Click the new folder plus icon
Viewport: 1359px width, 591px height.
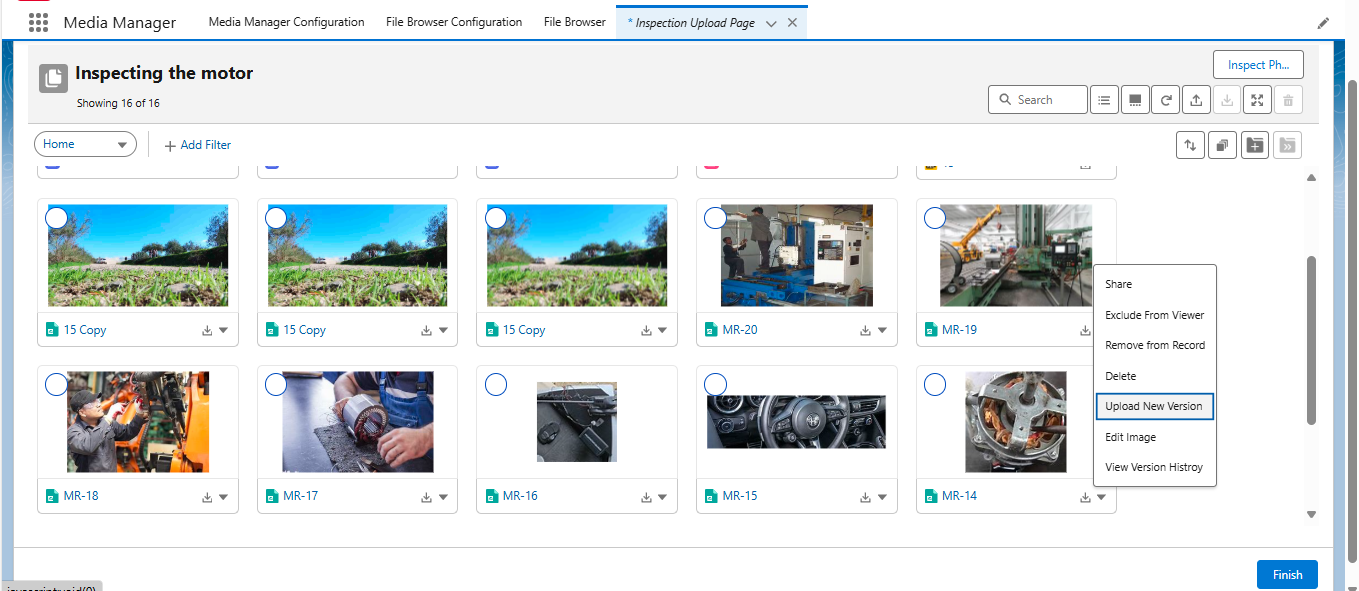pyautogui.click(x=1255, y=145)
